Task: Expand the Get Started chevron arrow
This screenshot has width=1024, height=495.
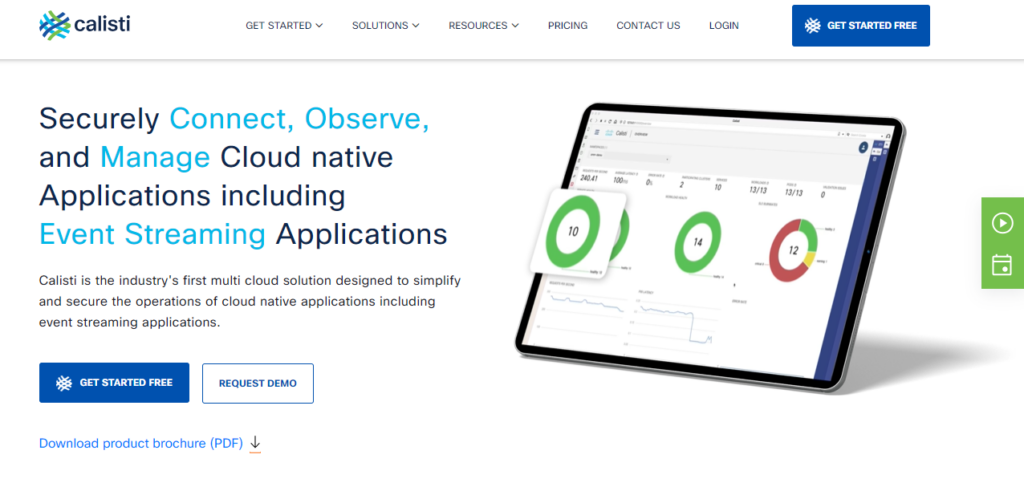Action: pos(319,25)
